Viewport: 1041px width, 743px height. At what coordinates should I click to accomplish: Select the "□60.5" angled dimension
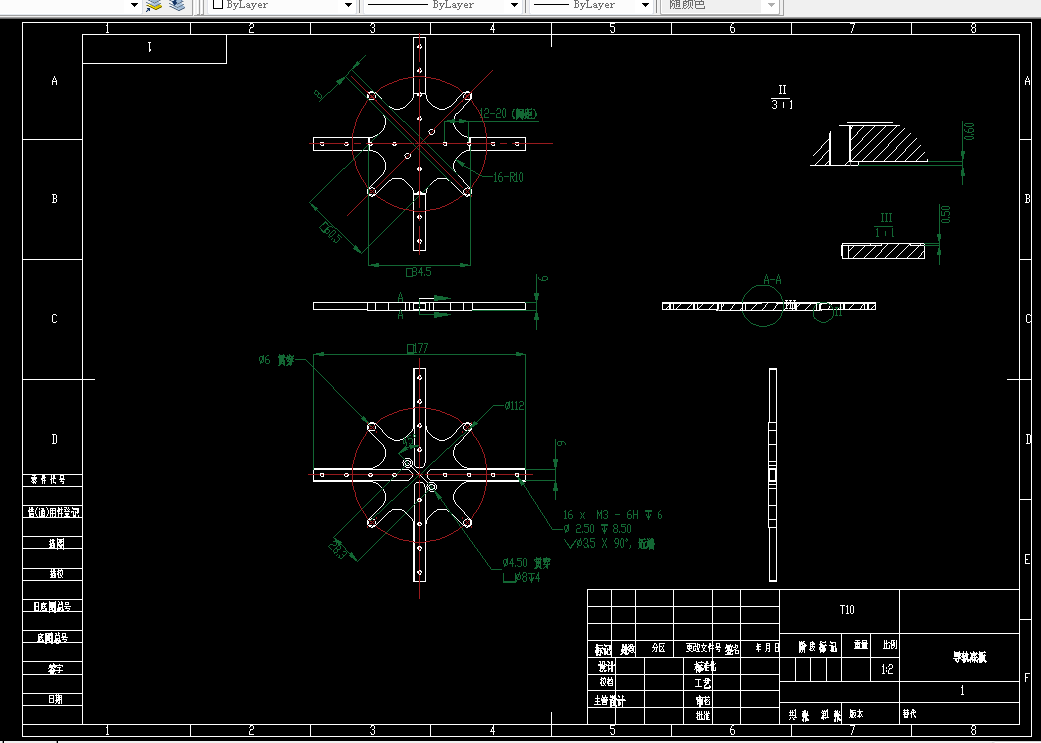(x=331, y=233)
